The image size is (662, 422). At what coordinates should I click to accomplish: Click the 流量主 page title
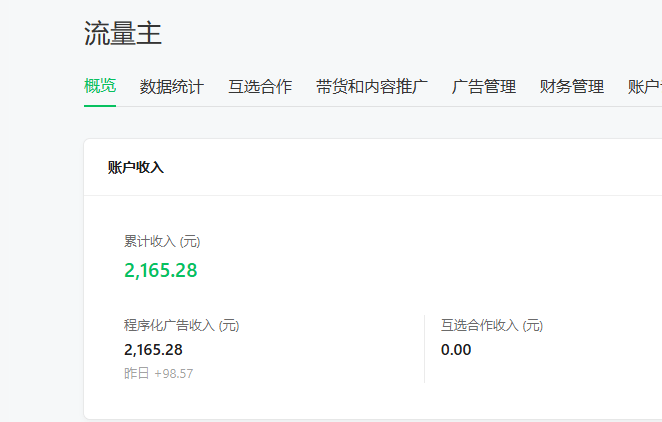pyautogui.click(x=123, y=33)
